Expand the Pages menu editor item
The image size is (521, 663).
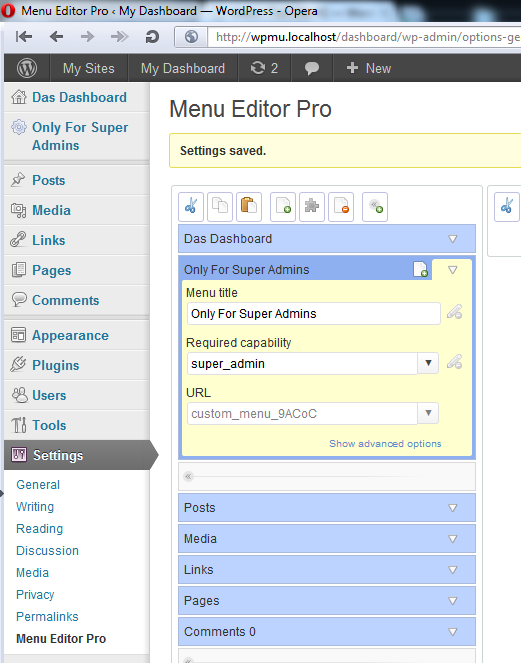452,601
